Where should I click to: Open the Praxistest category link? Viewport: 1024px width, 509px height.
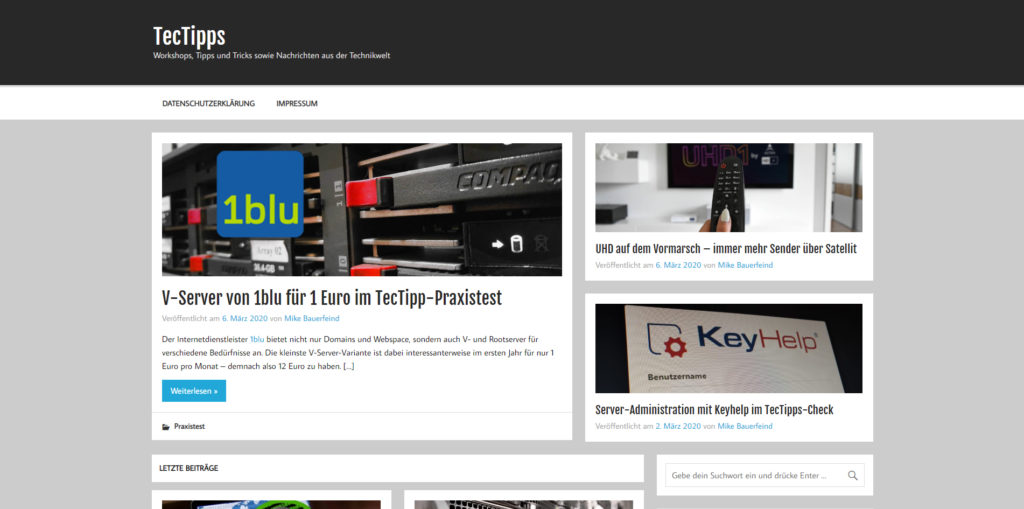[189, 426]
